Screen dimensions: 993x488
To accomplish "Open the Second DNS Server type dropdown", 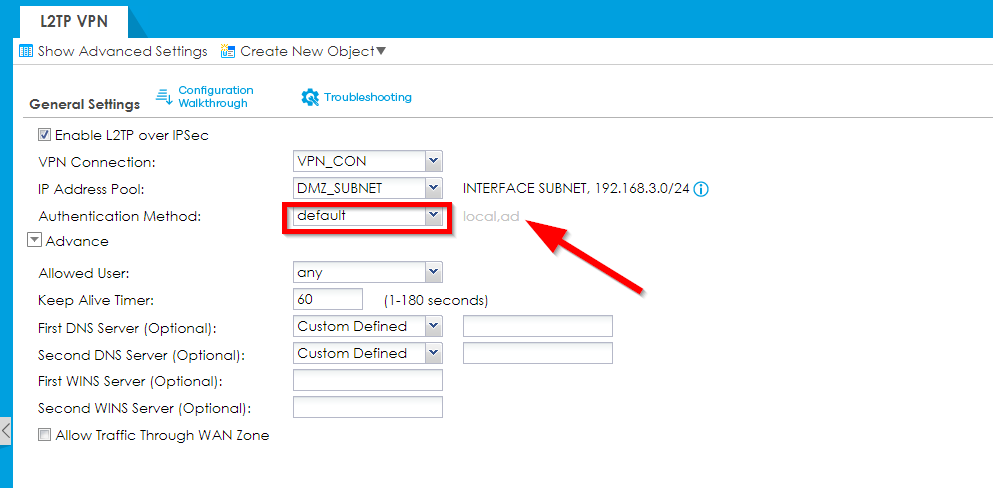I will coord(432,353).
